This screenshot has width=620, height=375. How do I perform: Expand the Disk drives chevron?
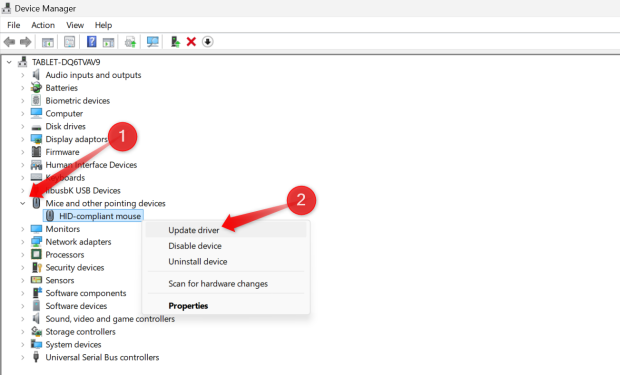click(x=23, y=126)
